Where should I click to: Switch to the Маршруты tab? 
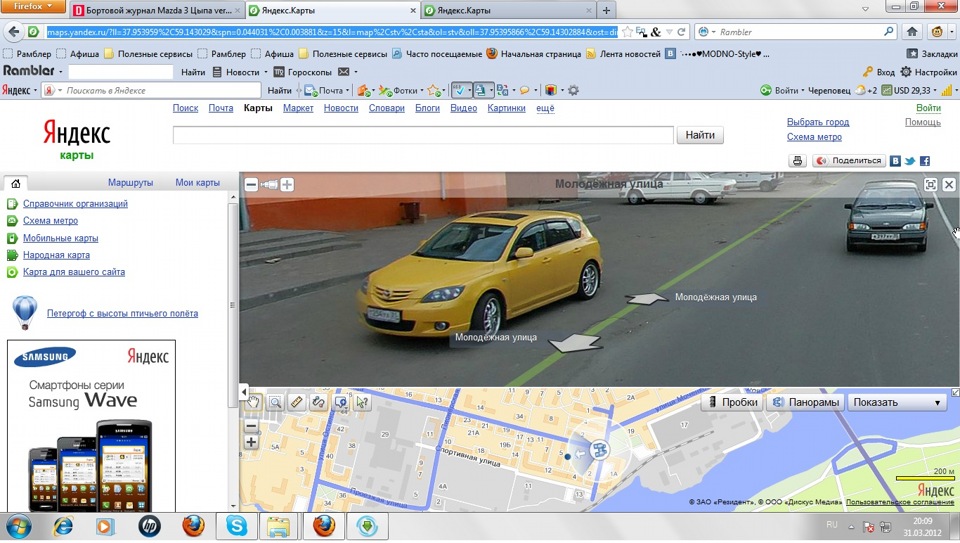point(130,183)
